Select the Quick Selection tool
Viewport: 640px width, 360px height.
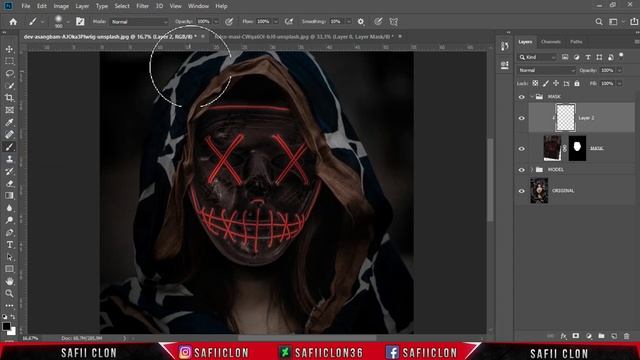[9, 86]
